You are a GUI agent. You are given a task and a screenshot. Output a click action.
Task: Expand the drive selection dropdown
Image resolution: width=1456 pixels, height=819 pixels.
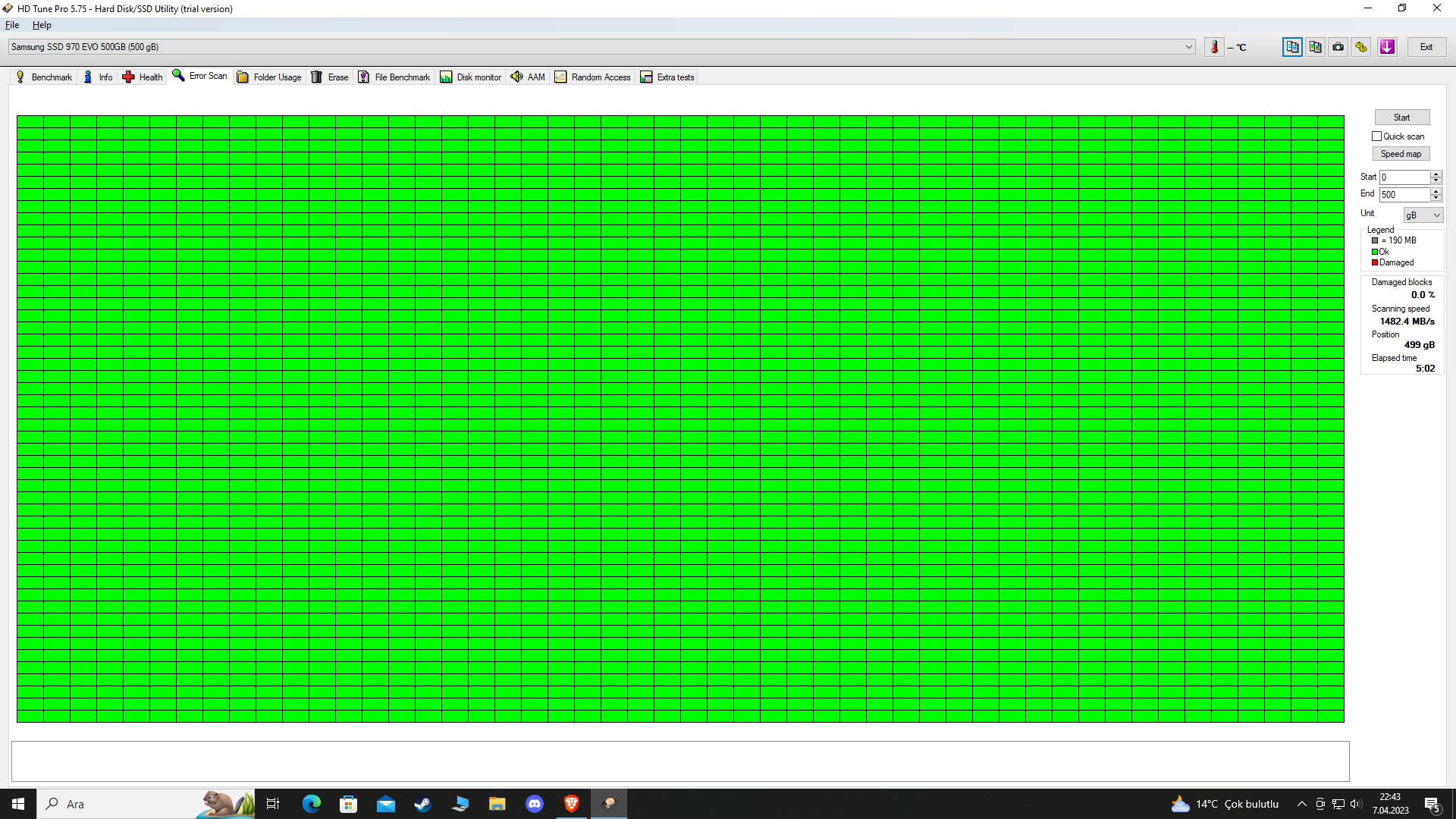click(1188, 47)
